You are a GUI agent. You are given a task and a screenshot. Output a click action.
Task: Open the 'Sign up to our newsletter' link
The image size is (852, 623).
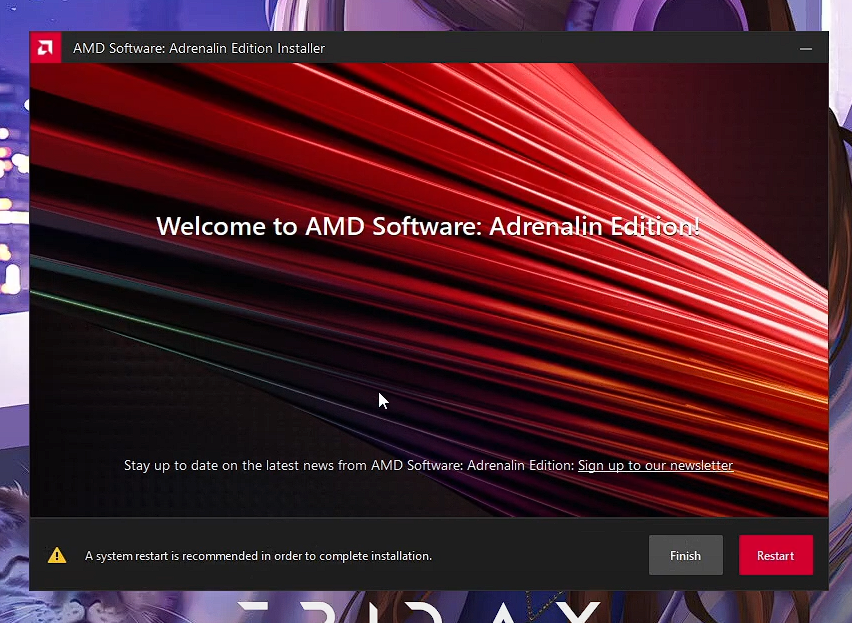coord(655,465)
